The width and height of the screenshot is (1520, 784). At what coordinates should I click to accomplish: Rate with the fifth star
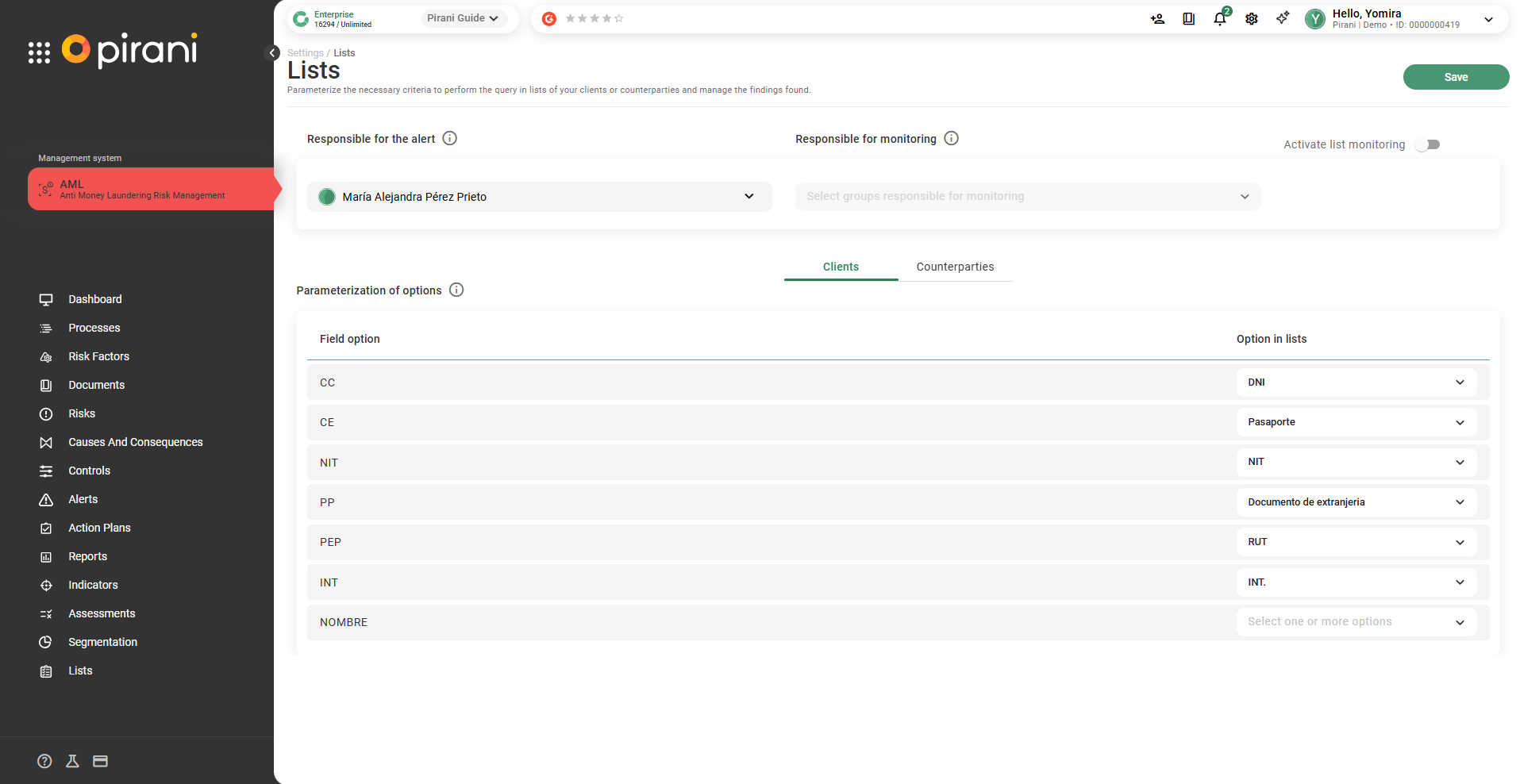[619, 18]
